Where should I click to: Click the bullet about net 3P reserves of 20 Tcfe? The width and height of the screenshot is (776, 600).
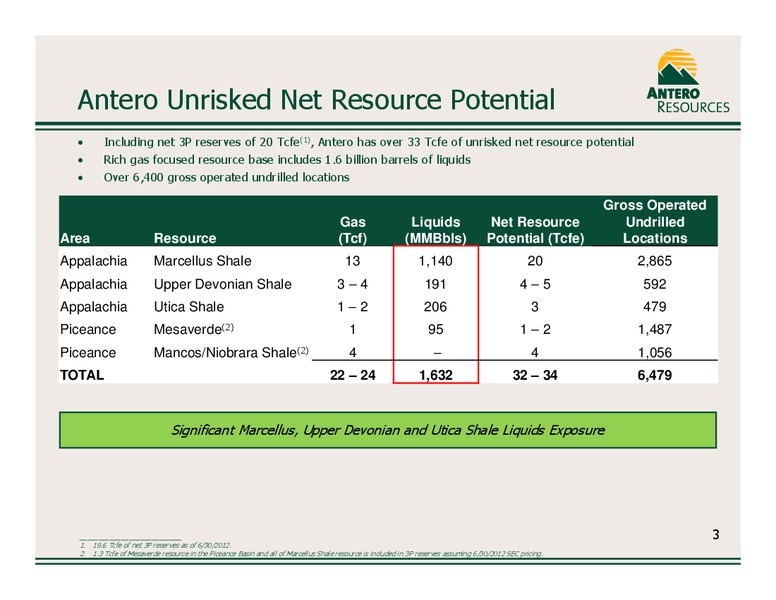click(369, 142)
